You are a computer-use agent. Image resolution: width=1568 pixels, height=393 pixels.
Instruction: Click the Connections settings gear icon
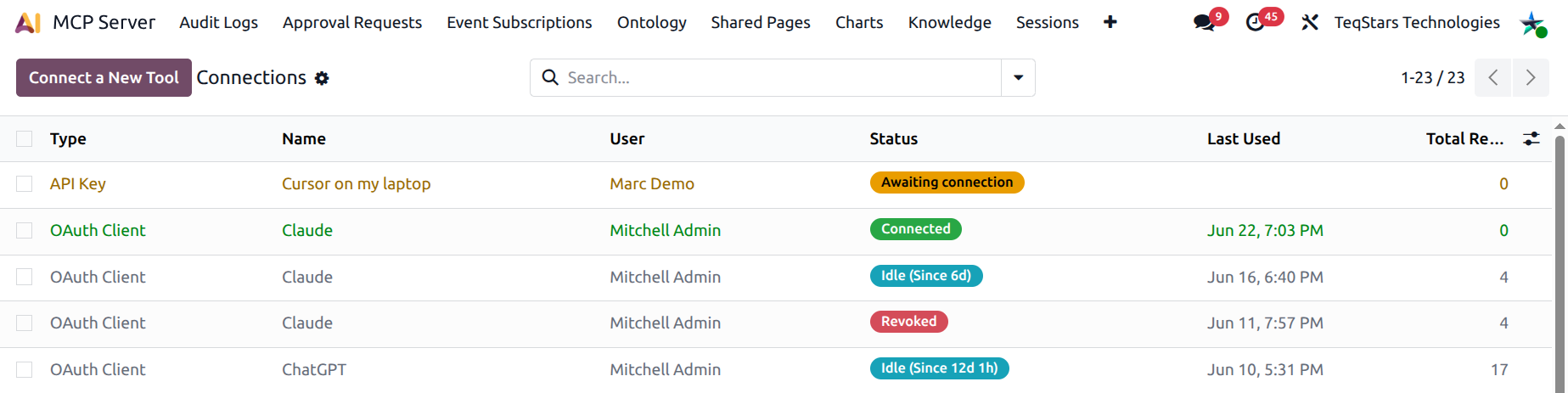pyautogui.click(x=322, y=78)
